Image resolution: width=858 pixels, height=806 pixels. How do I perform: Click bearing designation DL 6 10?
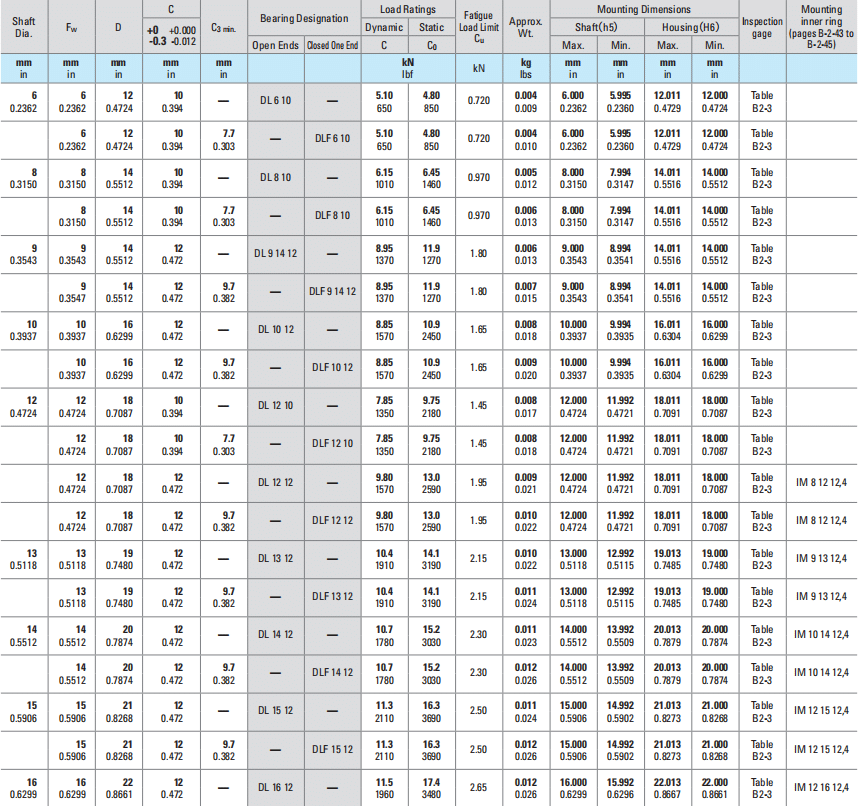coord(276,101)
